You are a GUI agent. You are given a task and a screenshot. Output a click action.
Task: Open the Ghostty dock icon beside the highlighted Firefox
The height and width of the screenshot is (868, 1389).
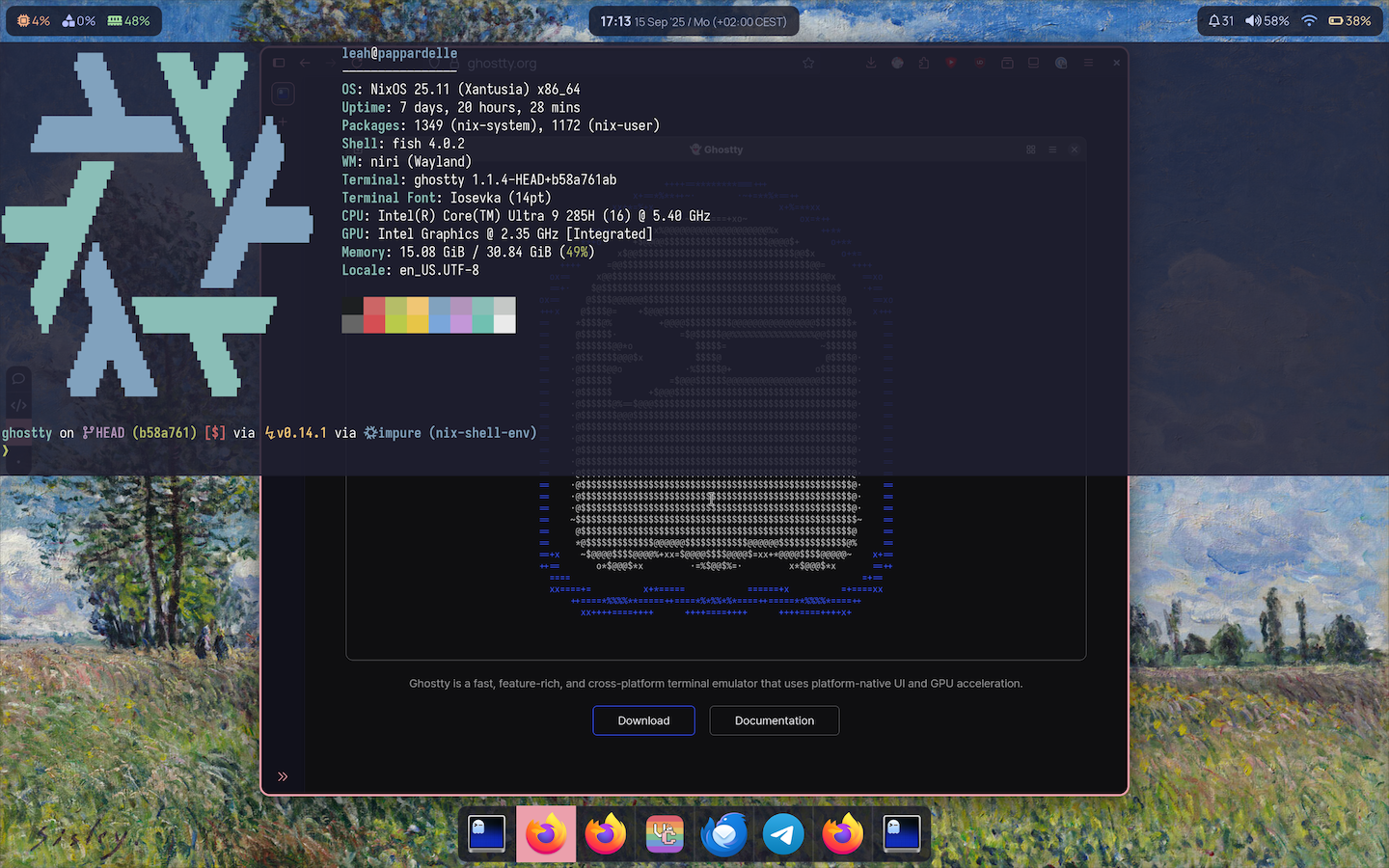(x=486, y=834)
